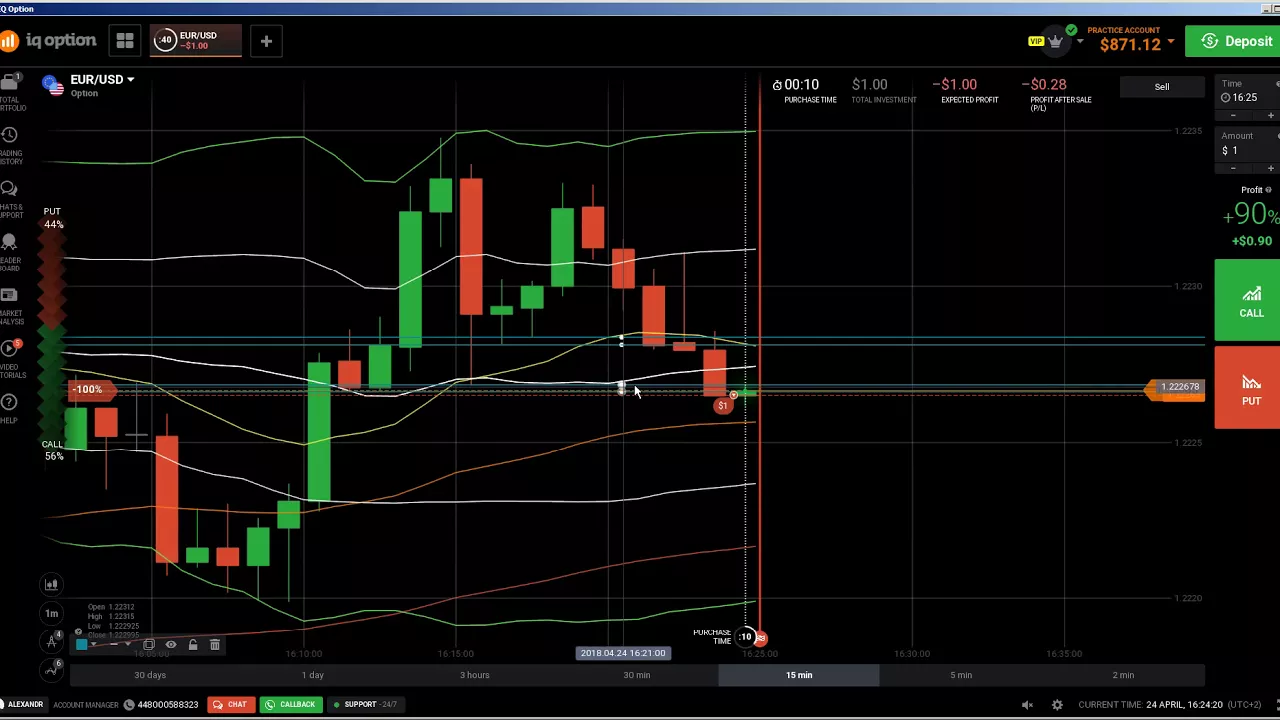
Task: Open the indicators icon with badge 6
Action: pyautogui.click(x=51, y=669)
